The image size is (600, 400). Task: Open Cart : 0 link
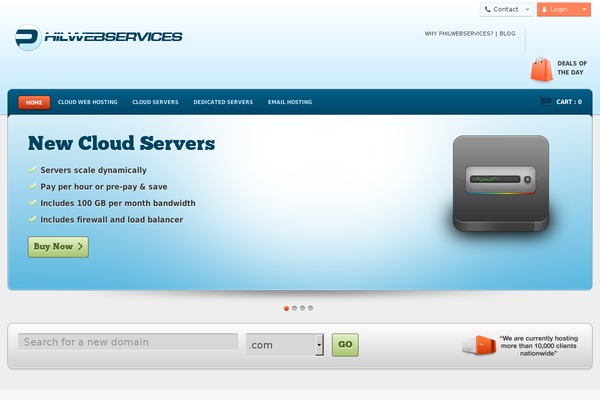coord(569,102)
